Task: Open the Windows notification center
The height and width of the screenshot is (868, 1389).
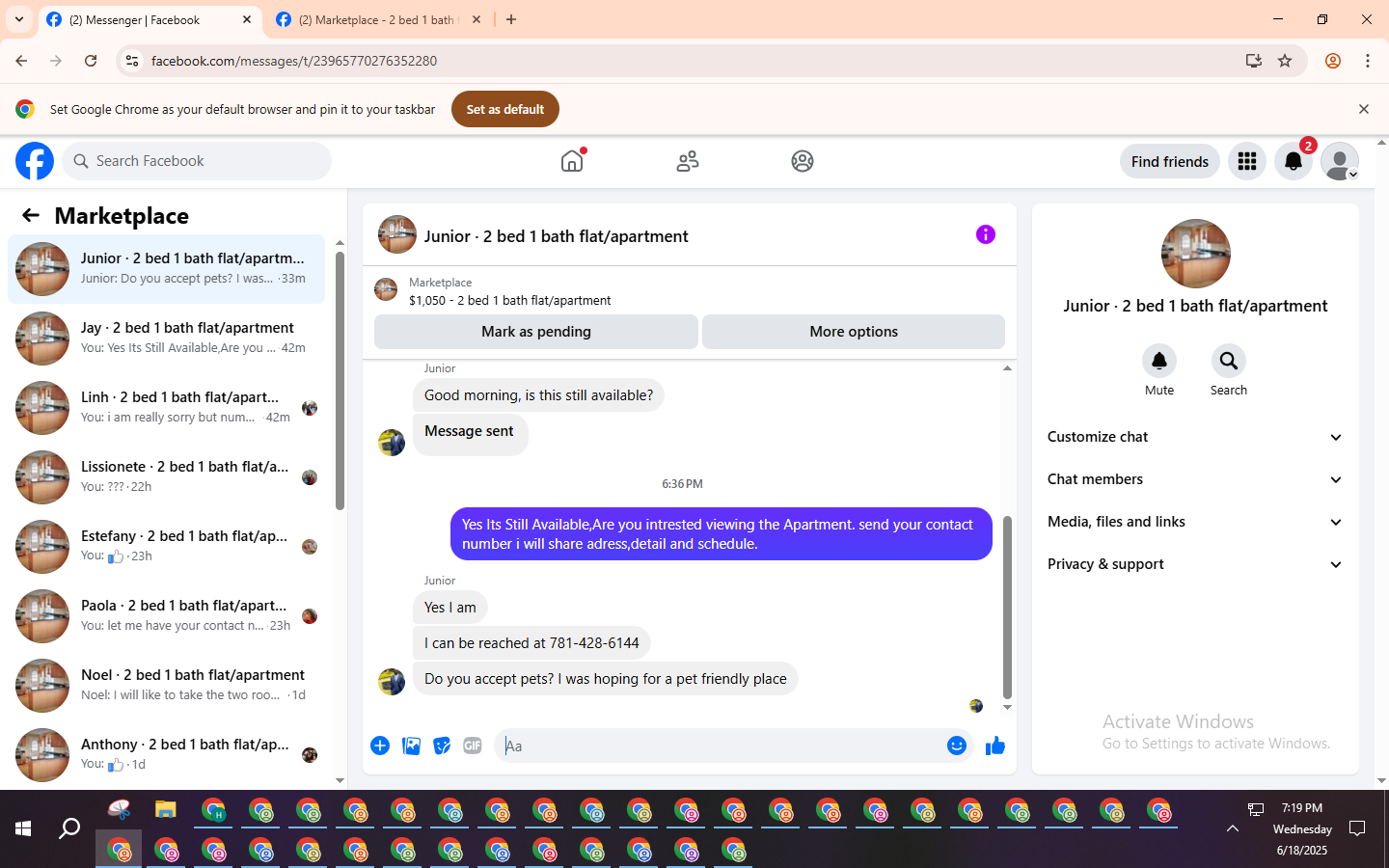Action: 1357,828
